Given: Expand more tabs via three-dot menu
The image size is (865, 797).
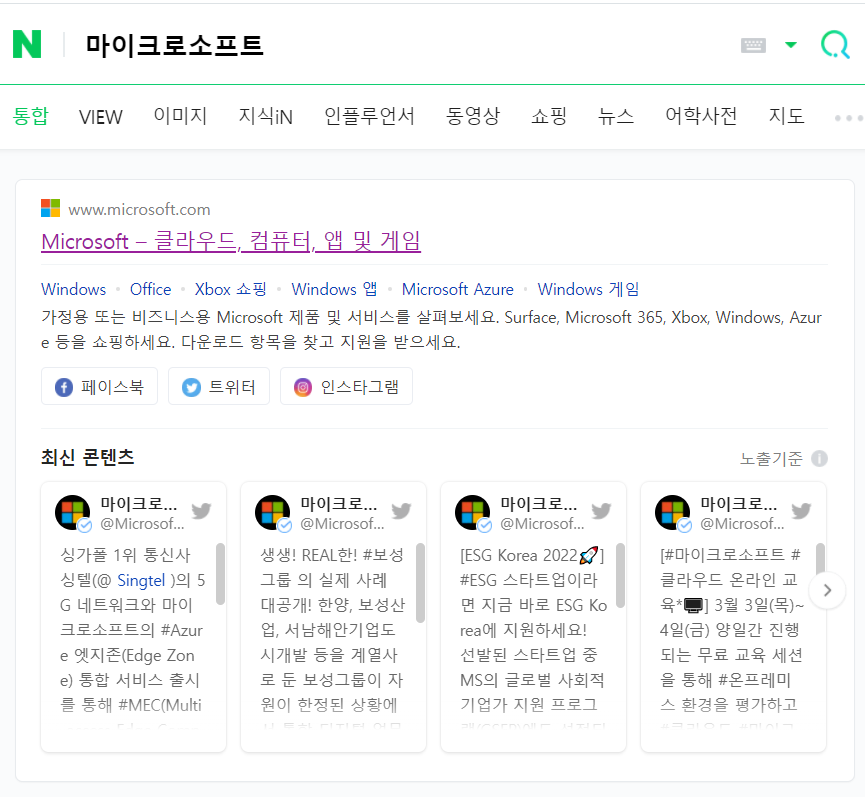Looking at the screenshot, I should (848, 118).
